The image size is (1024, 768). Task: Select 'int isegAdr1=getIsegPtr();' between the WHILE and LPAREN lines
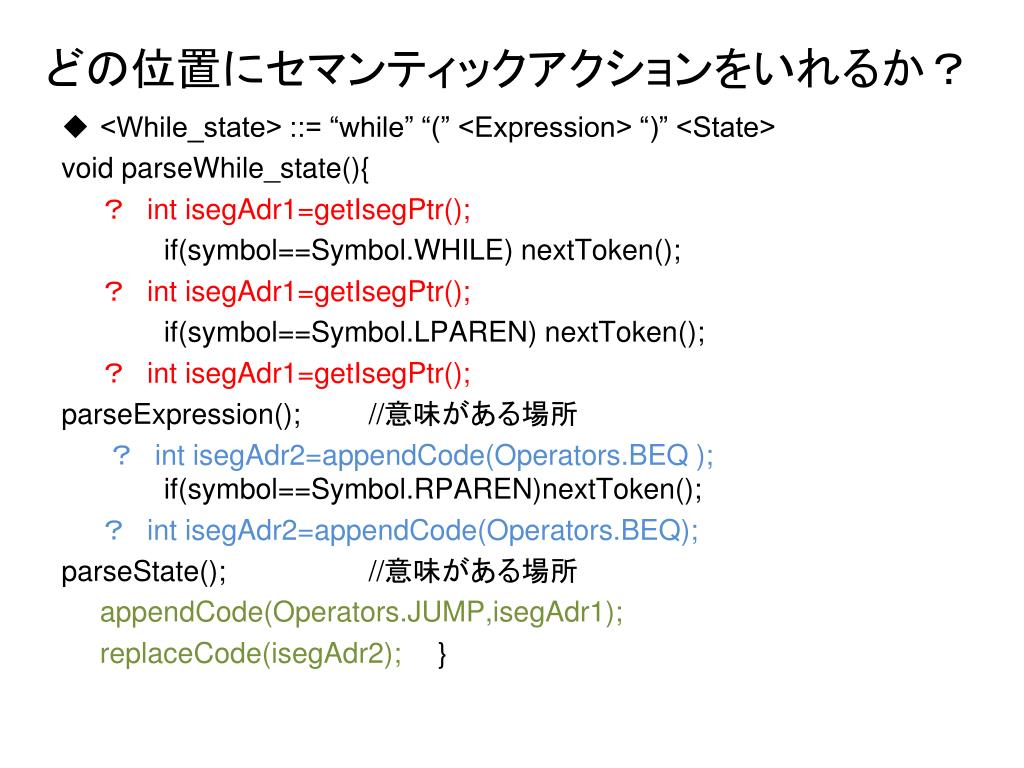click(308, 292)
